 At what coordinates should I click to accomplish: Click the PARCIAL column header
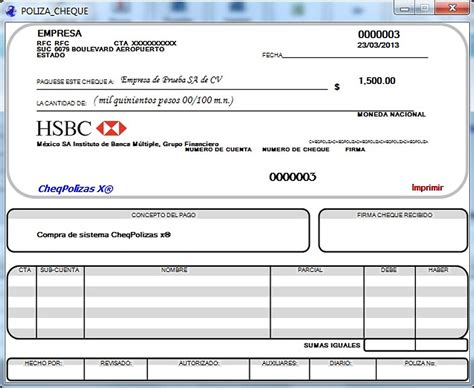(310, 270)
